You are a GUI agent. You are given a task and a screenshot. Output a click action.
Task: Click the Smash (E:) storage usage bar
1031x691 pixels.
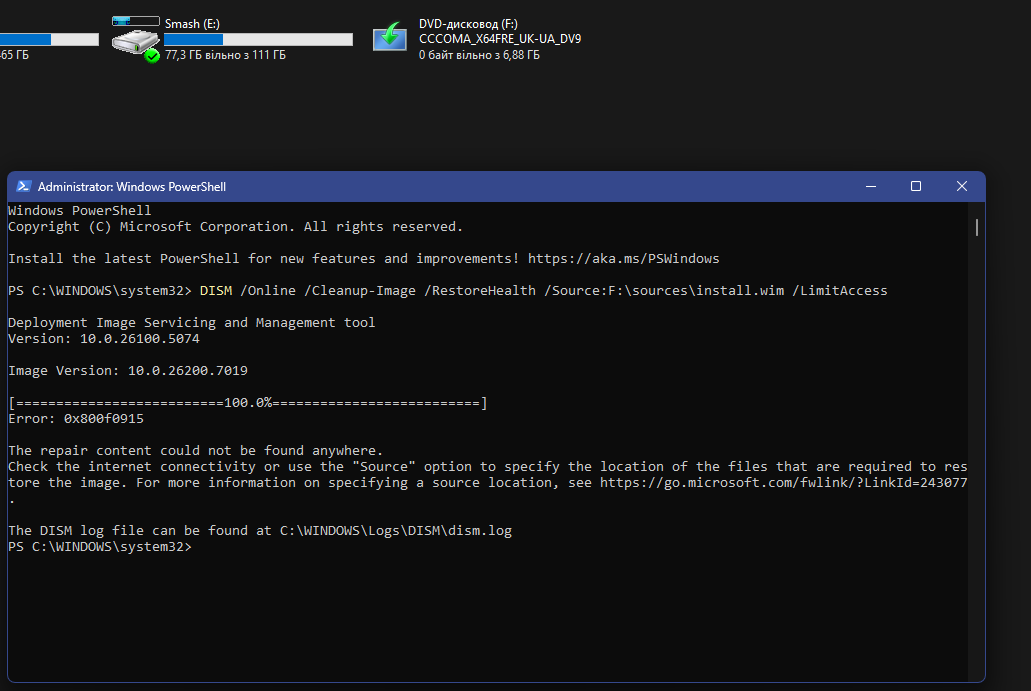258,39
